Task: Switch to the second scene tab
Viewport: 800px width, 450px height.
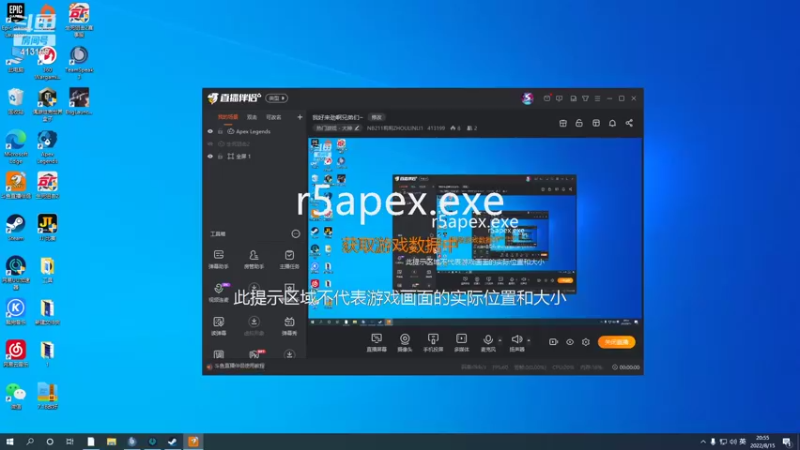Action: (x=252, y=117)
